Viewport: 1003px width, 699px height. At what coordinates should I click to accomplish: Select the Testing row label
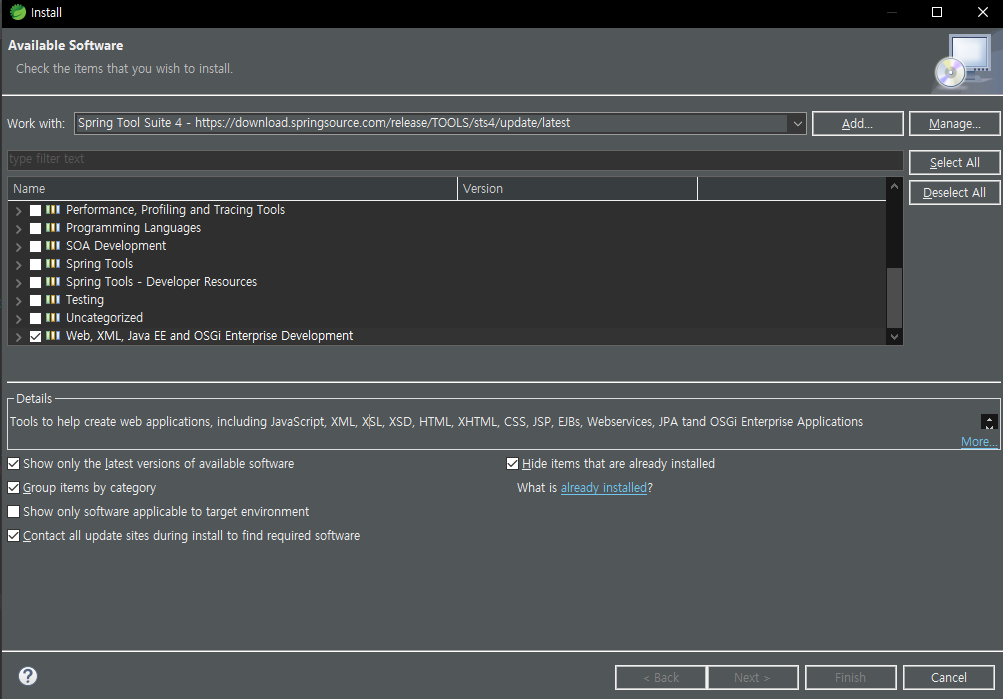(84, 299)
